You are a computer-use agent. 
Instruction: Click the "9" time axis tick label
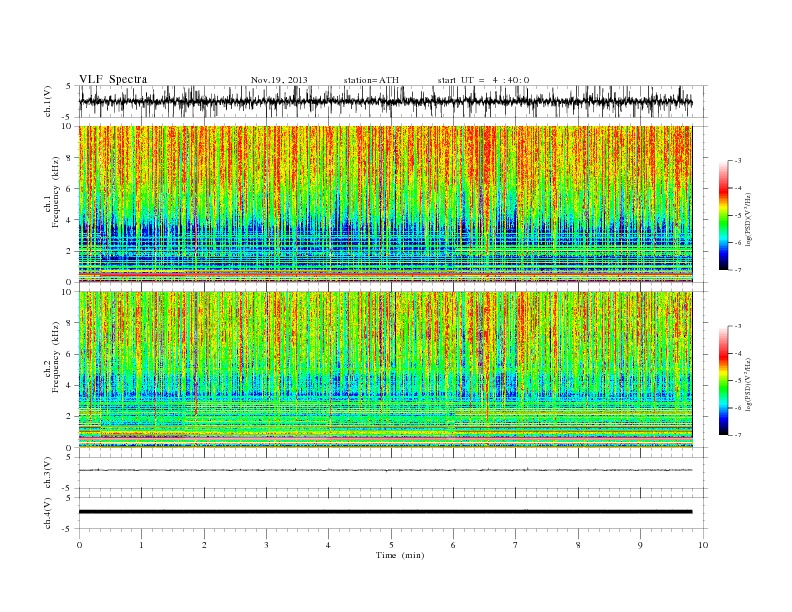tap(640, 545)
